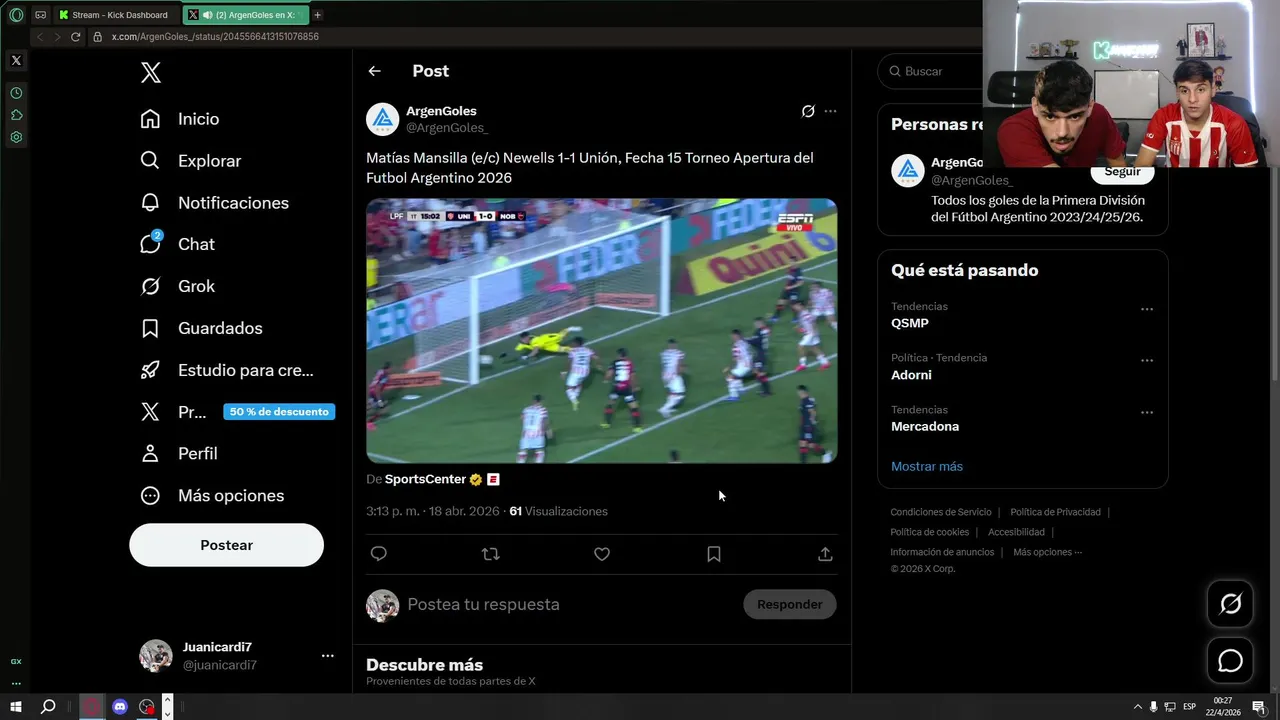Click the Juanicardi7 profile avatar
The width and height of the screenshot is (1280, 720).
(155, 656)
